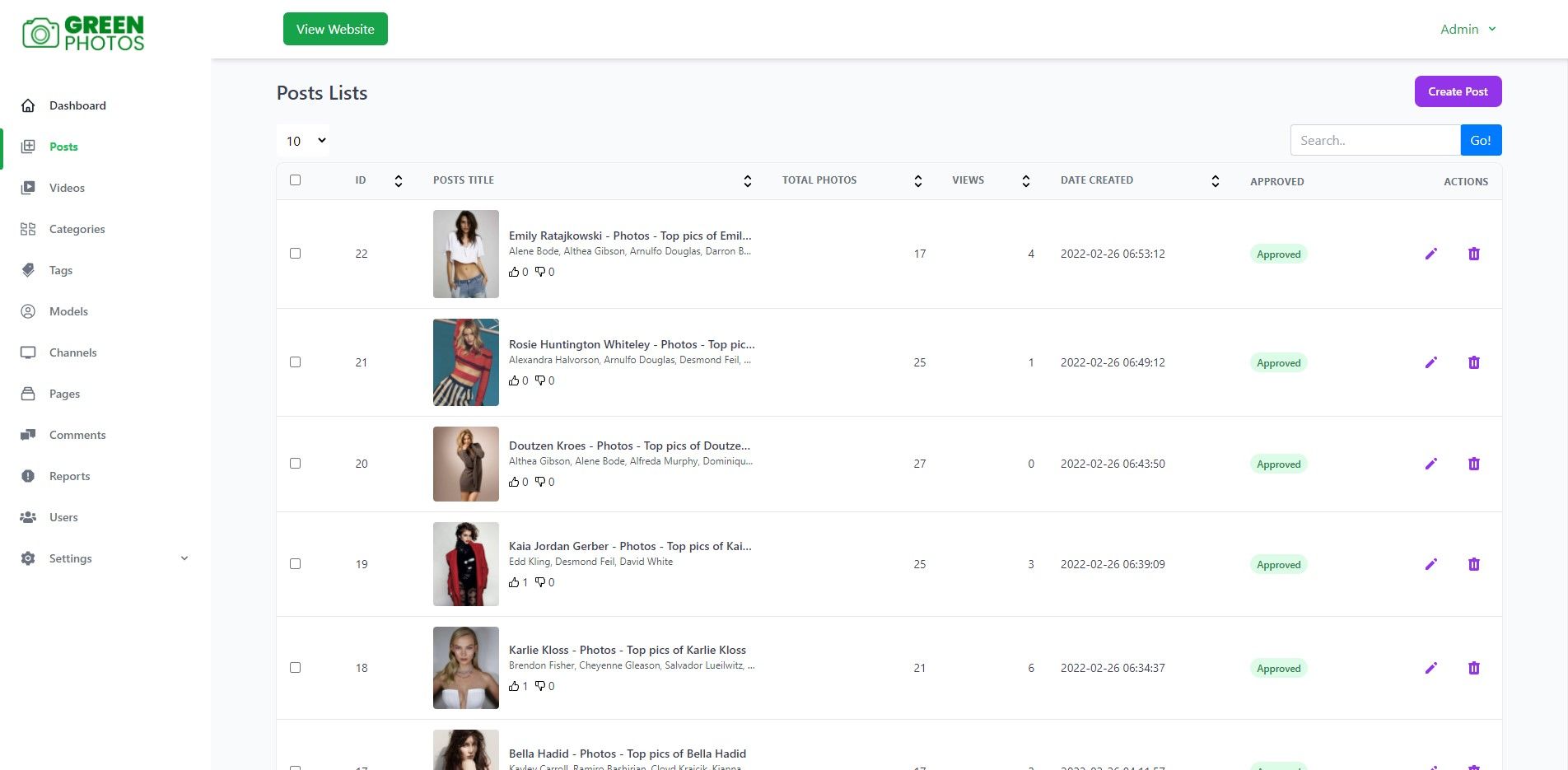Go to Videos in the sidebar
This screenshot has width=1568, height=770.
[x=67, y=188]
